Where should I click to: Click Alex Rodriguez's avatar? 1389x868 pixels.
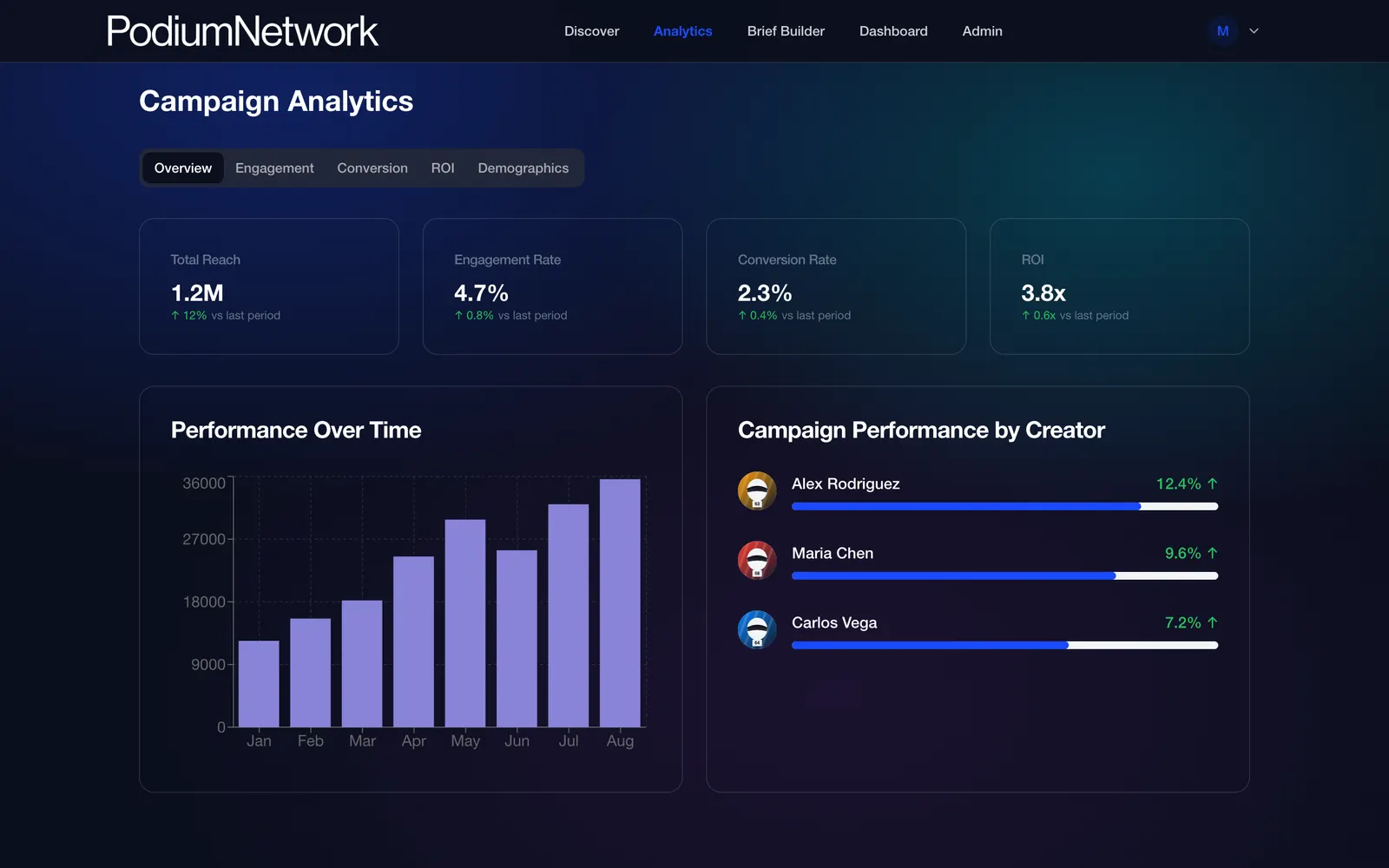pos(757,491)
